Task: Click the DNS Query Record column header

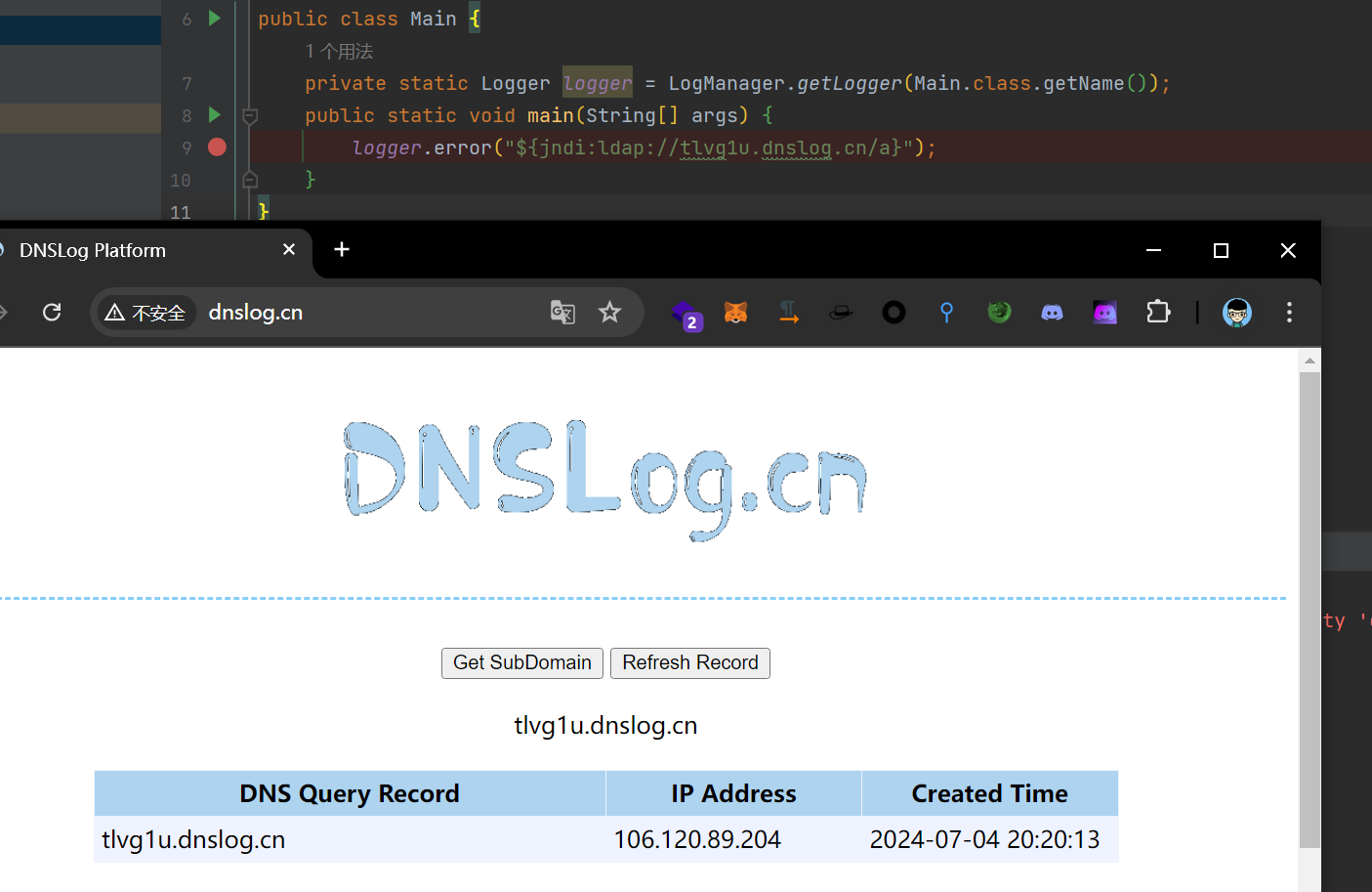Action: [x=350, y=793]
